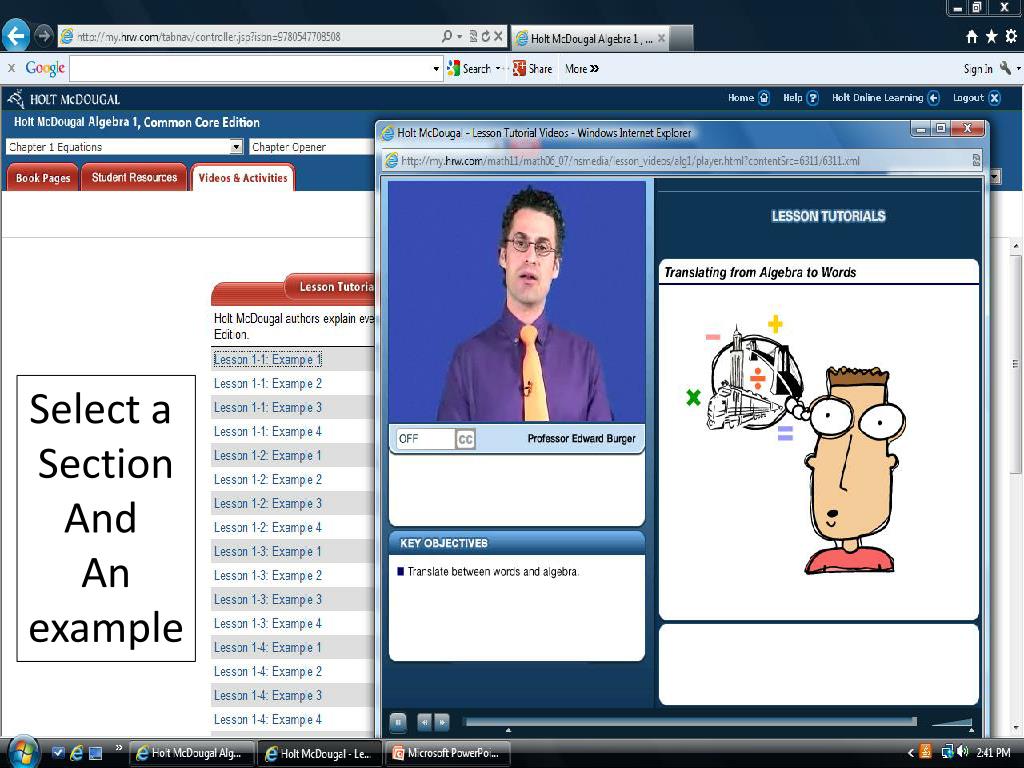Select the Holt McDougal Algebra 1 browser tab
Screen dimensions: 1024x768
pos(591,39)
